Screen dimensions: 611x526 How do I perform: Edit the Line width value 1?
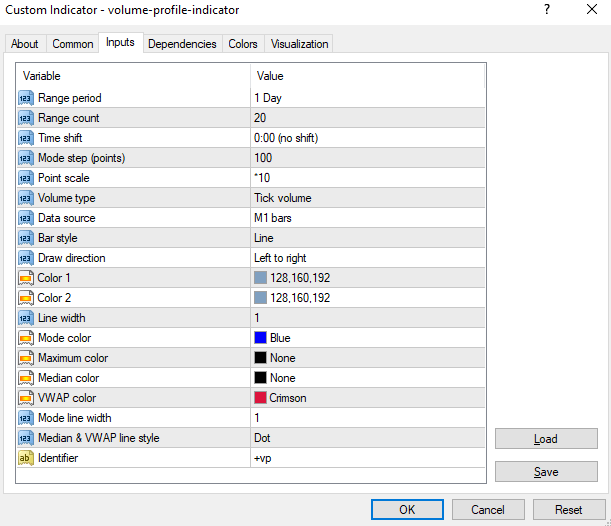tap(368, 318)
